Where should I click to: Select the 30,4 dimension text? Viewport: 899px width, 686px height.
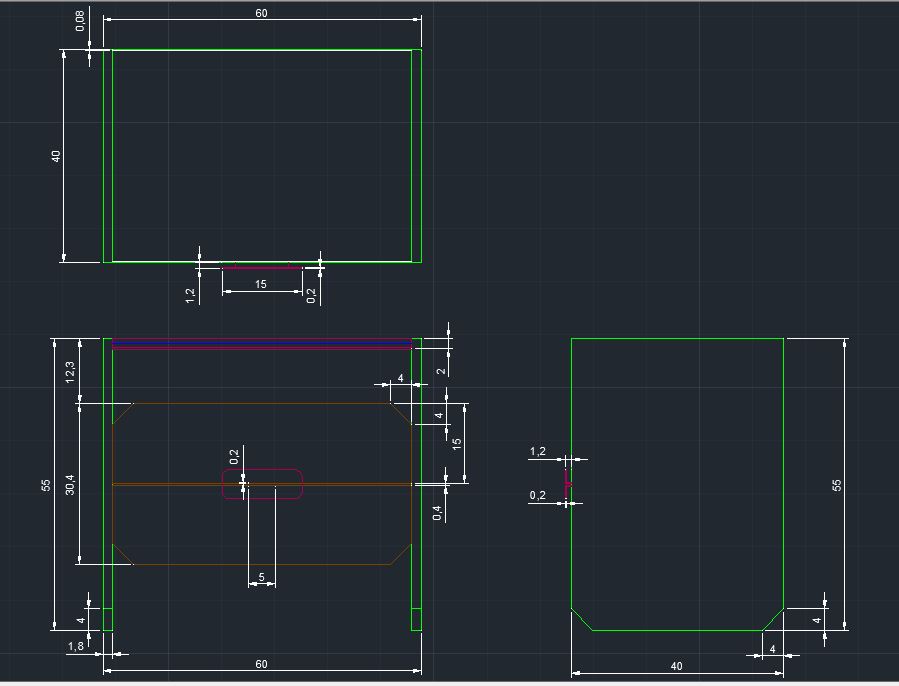point(69,484)
